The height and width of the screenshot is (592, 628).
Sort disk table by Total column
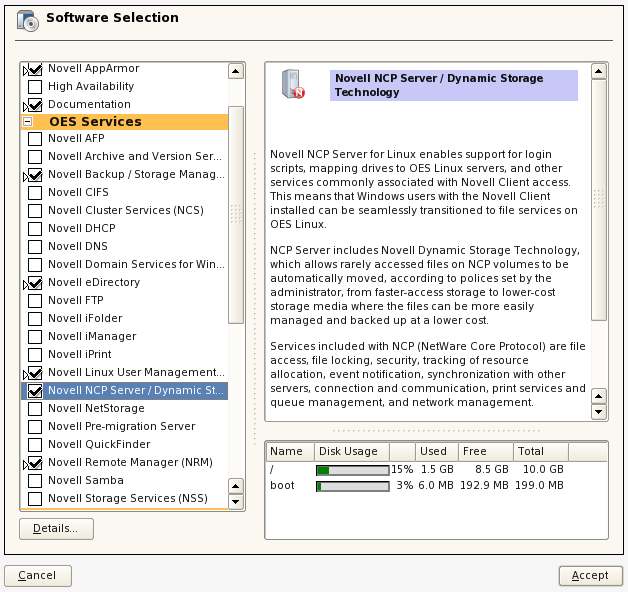pyautogui.click(x=541, y=451)
